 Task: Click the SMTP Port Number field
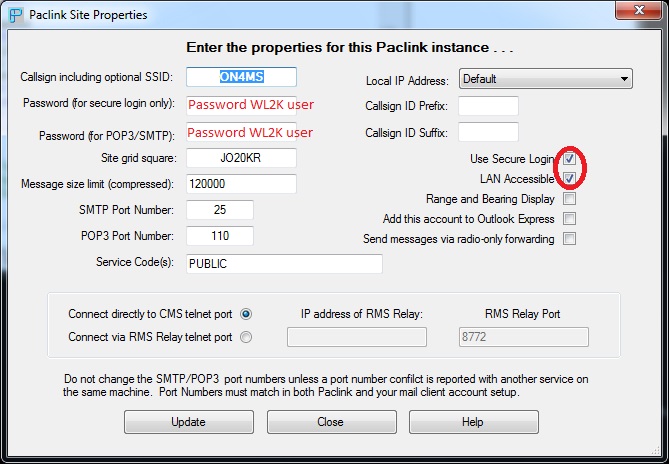pos(220,210)
